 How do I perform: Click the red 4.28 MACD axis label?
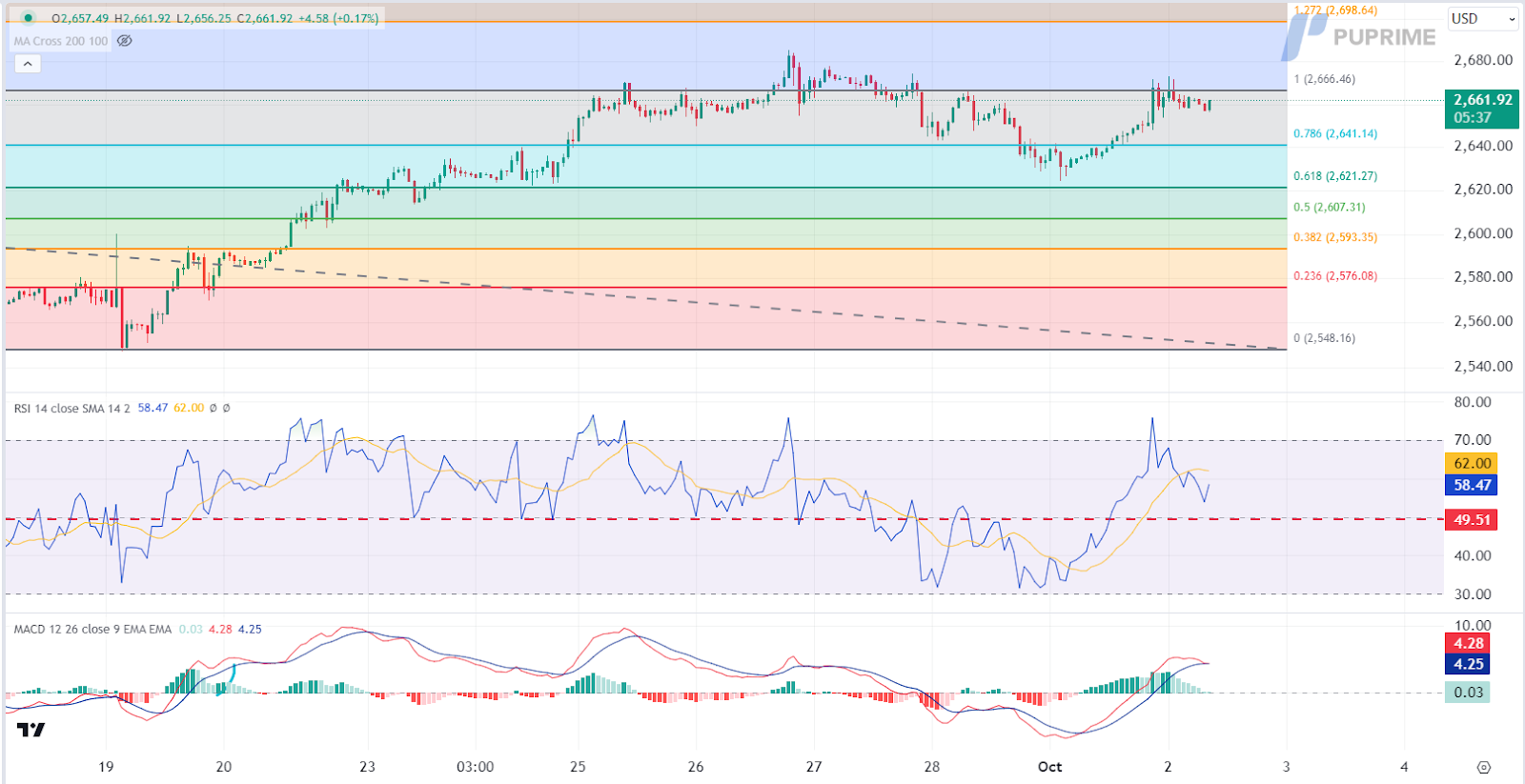coord(1469,643)
